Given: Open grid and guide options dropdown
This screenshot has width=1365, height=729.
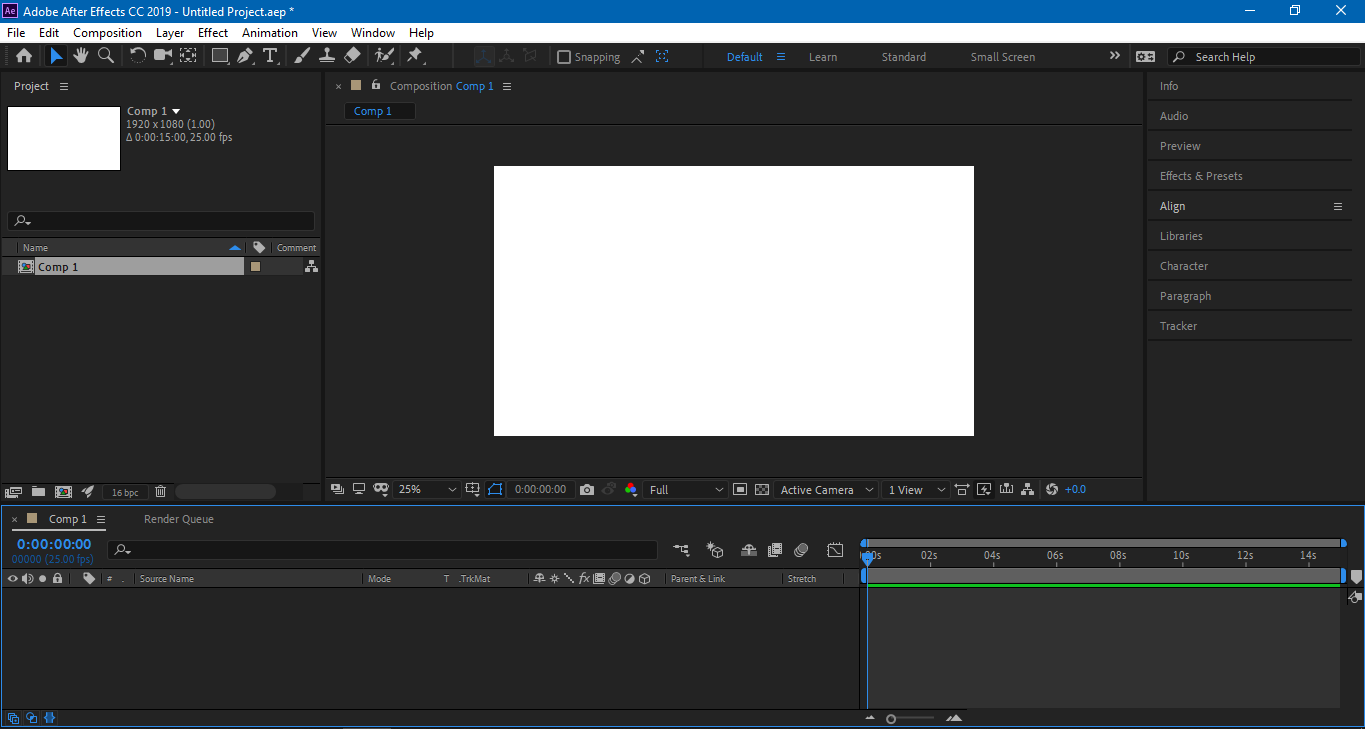Looking at the screenshot, I should coord(473,490).
